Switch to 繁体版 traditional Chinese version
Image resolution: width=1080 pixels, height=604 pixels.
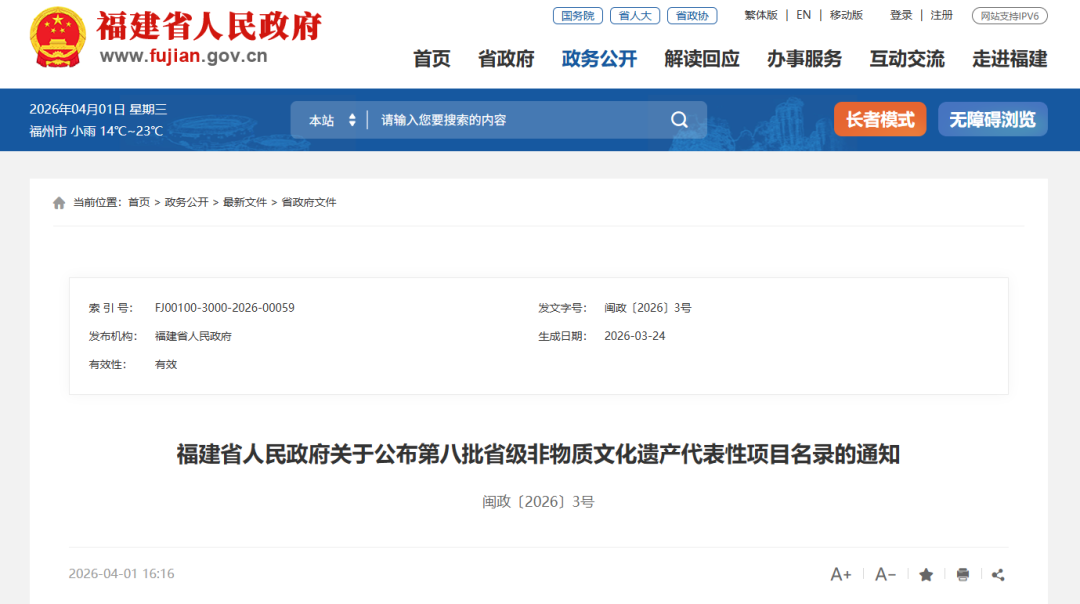click(x=761, y=15)
